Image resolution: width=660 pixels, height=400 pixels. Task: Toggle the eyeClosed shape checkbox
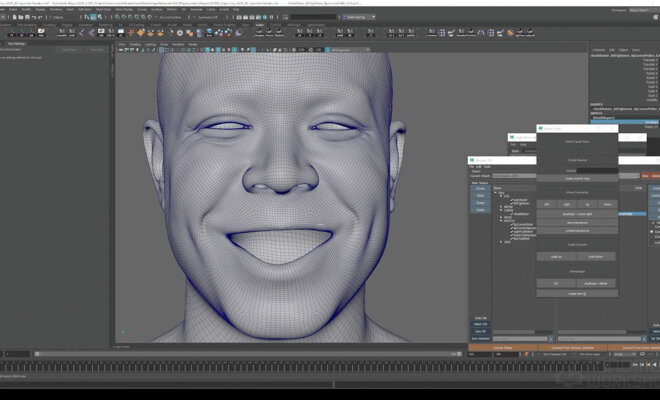(511, 200)
